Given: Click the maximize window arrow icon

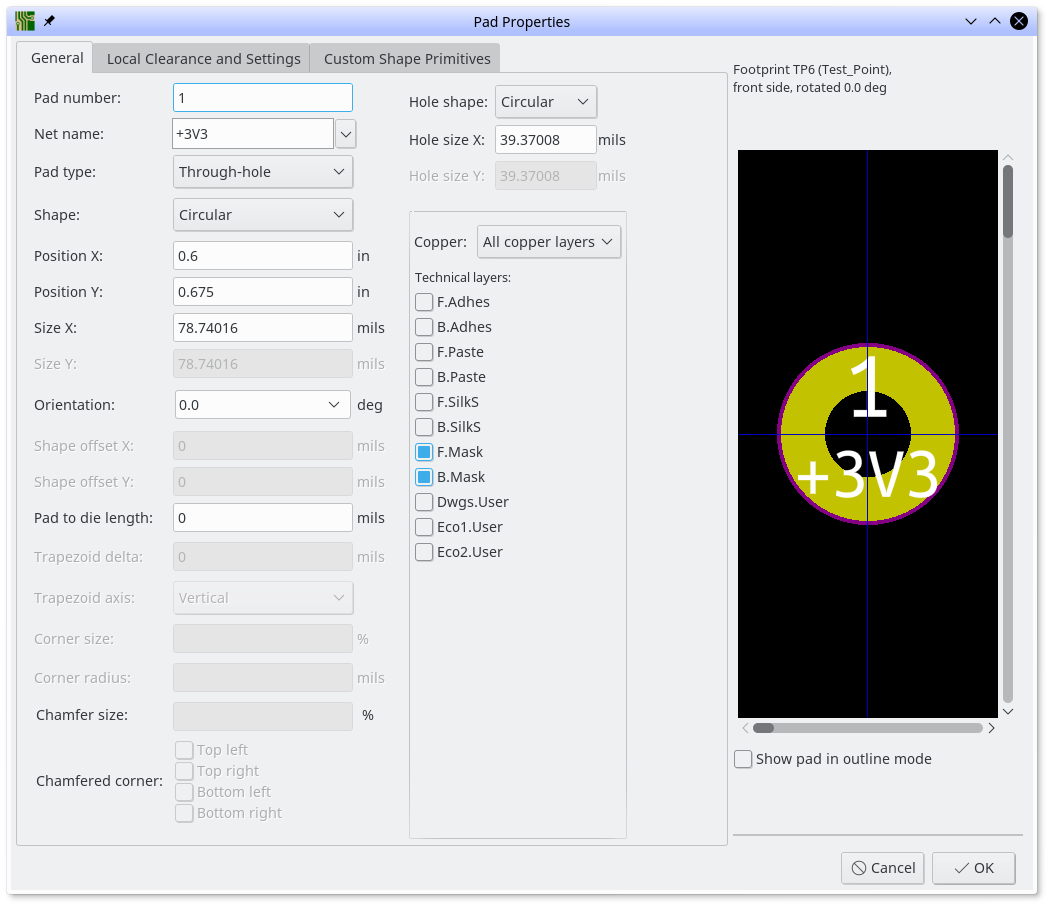Looking at the screenshot, I should click(995, 21).
